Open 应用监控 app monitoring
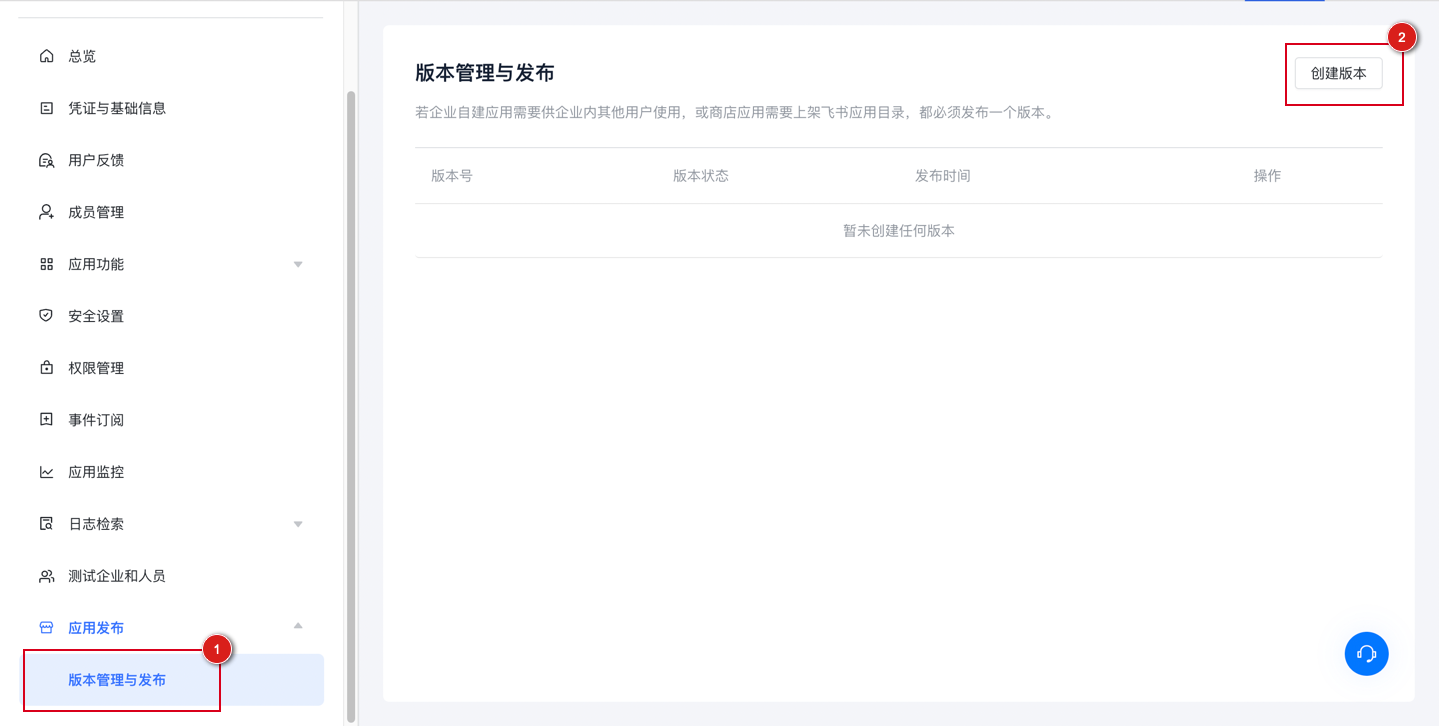1439x726 pixels. (x=96, y=471)
